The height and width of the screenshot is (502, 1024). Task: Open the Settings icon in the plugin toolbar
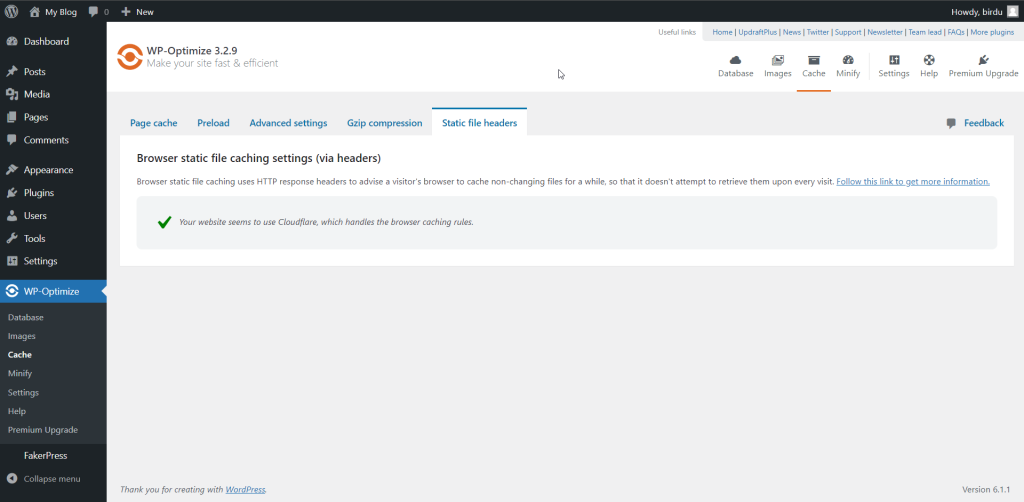tap(894, 60)
